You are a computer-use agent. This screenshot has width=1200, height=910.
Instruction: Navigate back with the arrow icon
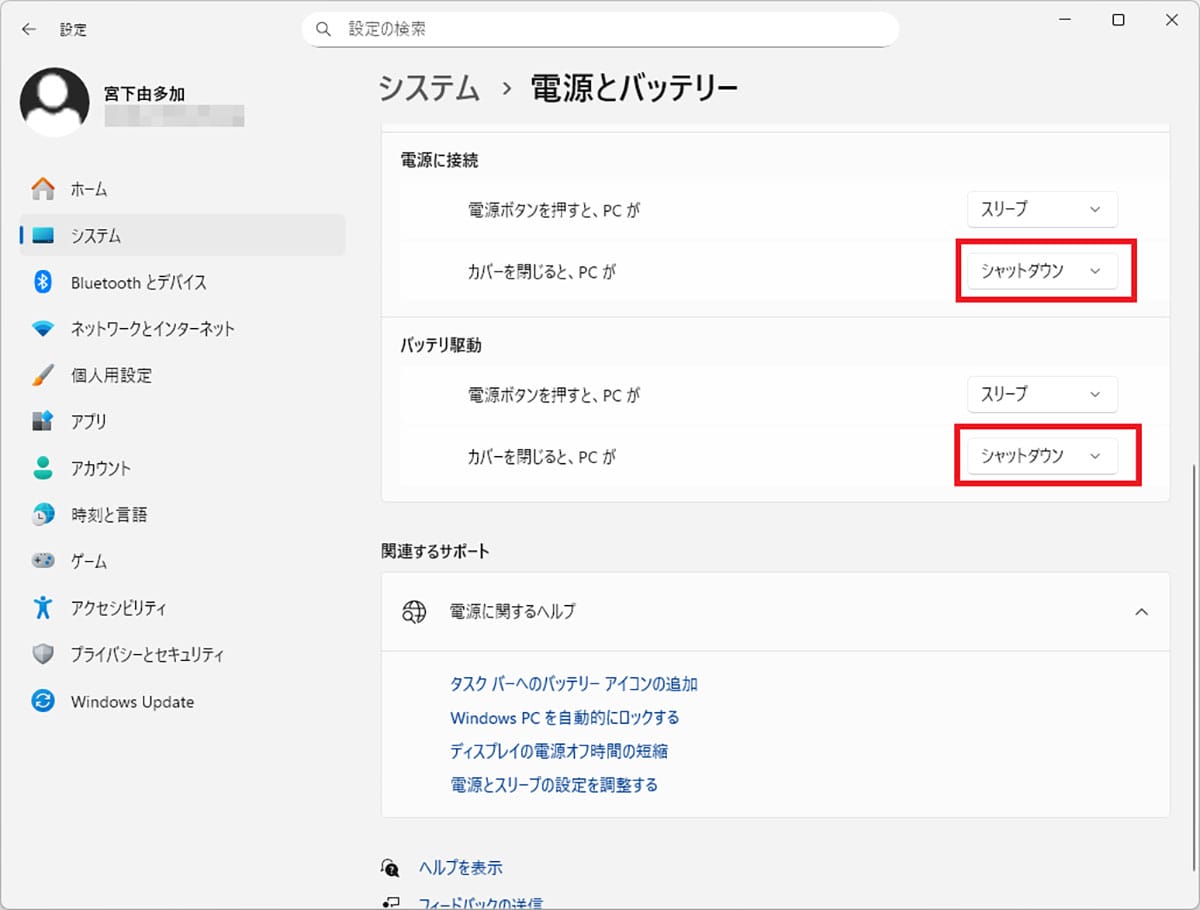tap(28, 29)
